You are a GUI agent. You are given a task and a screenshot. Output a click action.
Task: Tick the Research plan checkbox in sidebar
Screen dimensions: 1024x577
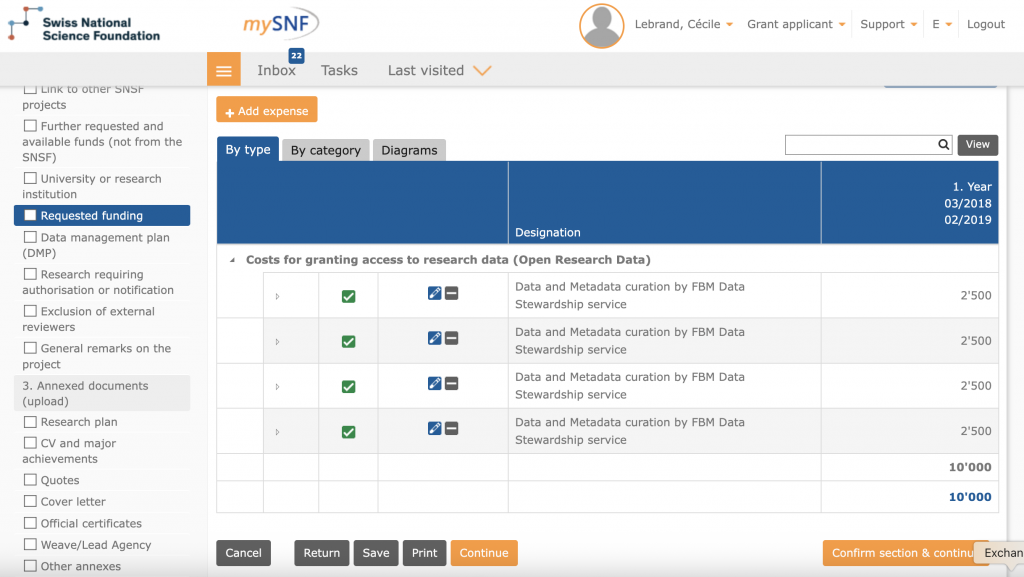(30, 422)
